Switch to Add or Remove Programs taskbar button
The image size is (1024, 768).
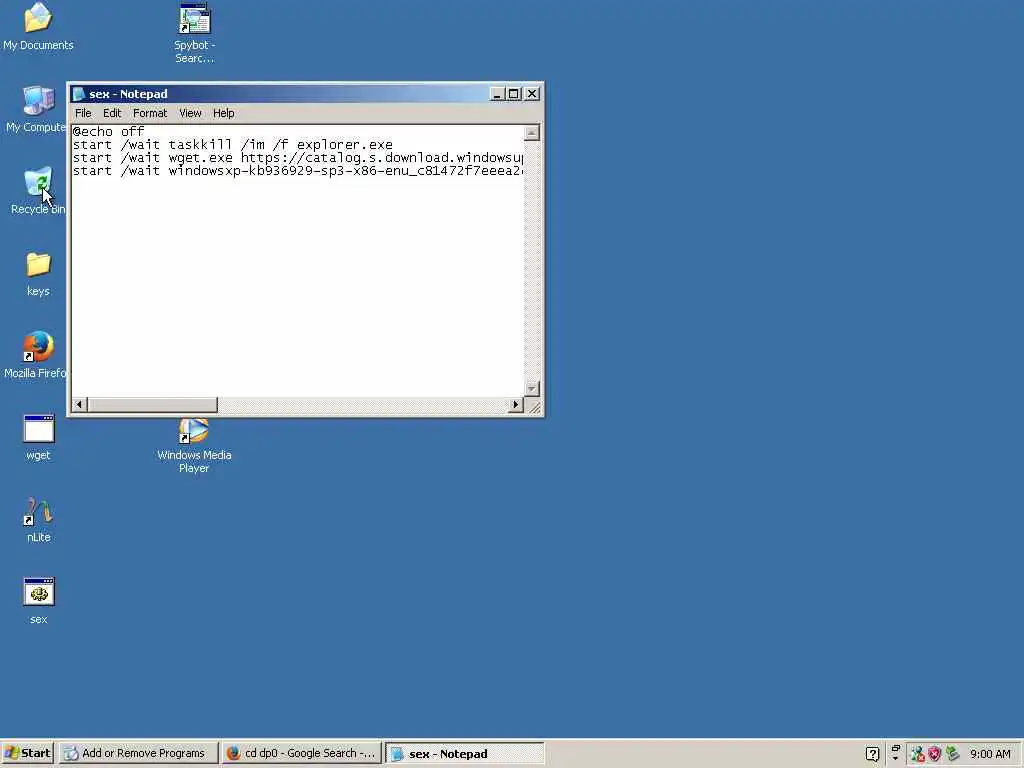click(137, 753)
